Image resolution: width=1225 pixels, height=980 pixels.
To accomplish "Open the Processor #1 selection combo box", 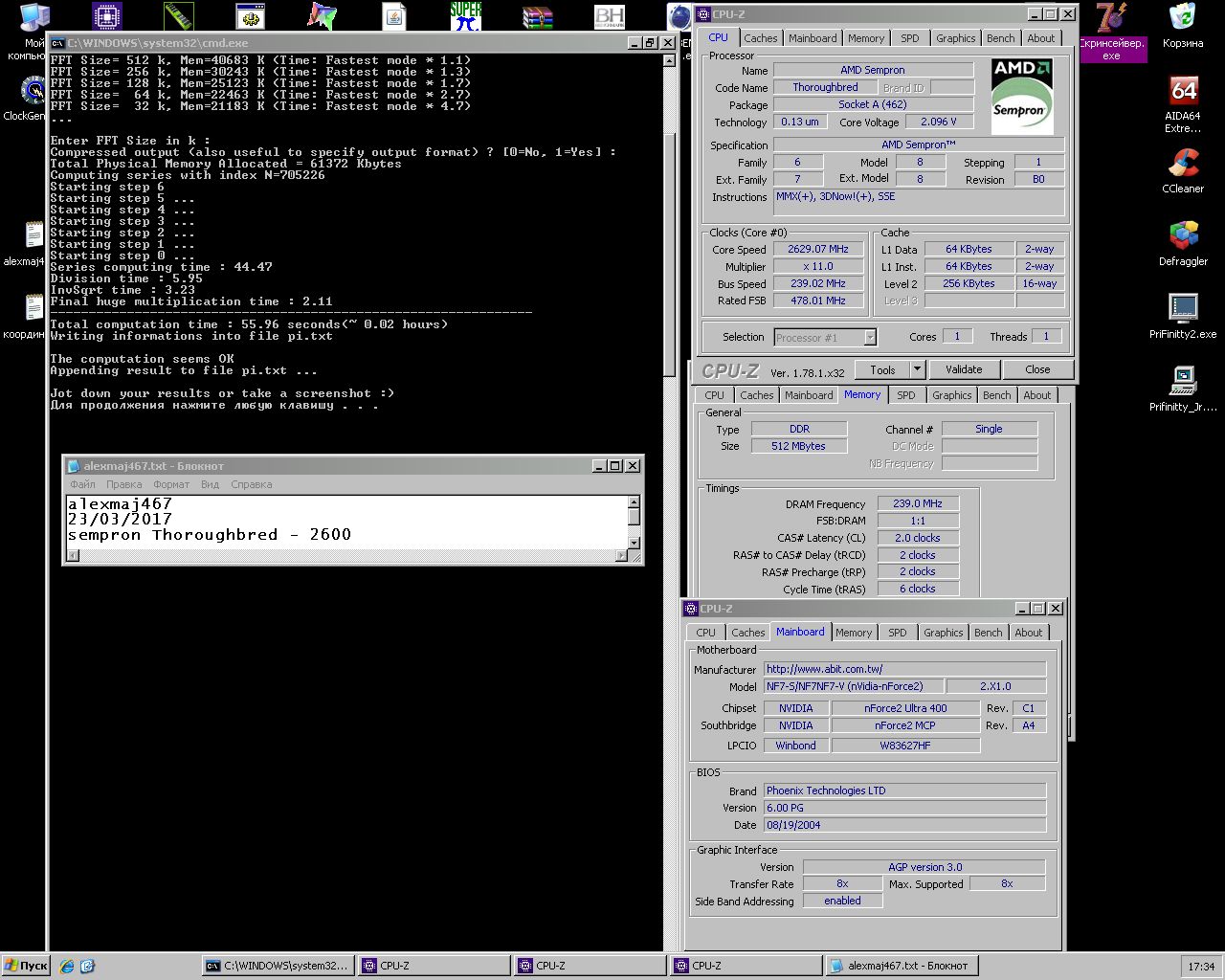I will [x=825, y=337].
